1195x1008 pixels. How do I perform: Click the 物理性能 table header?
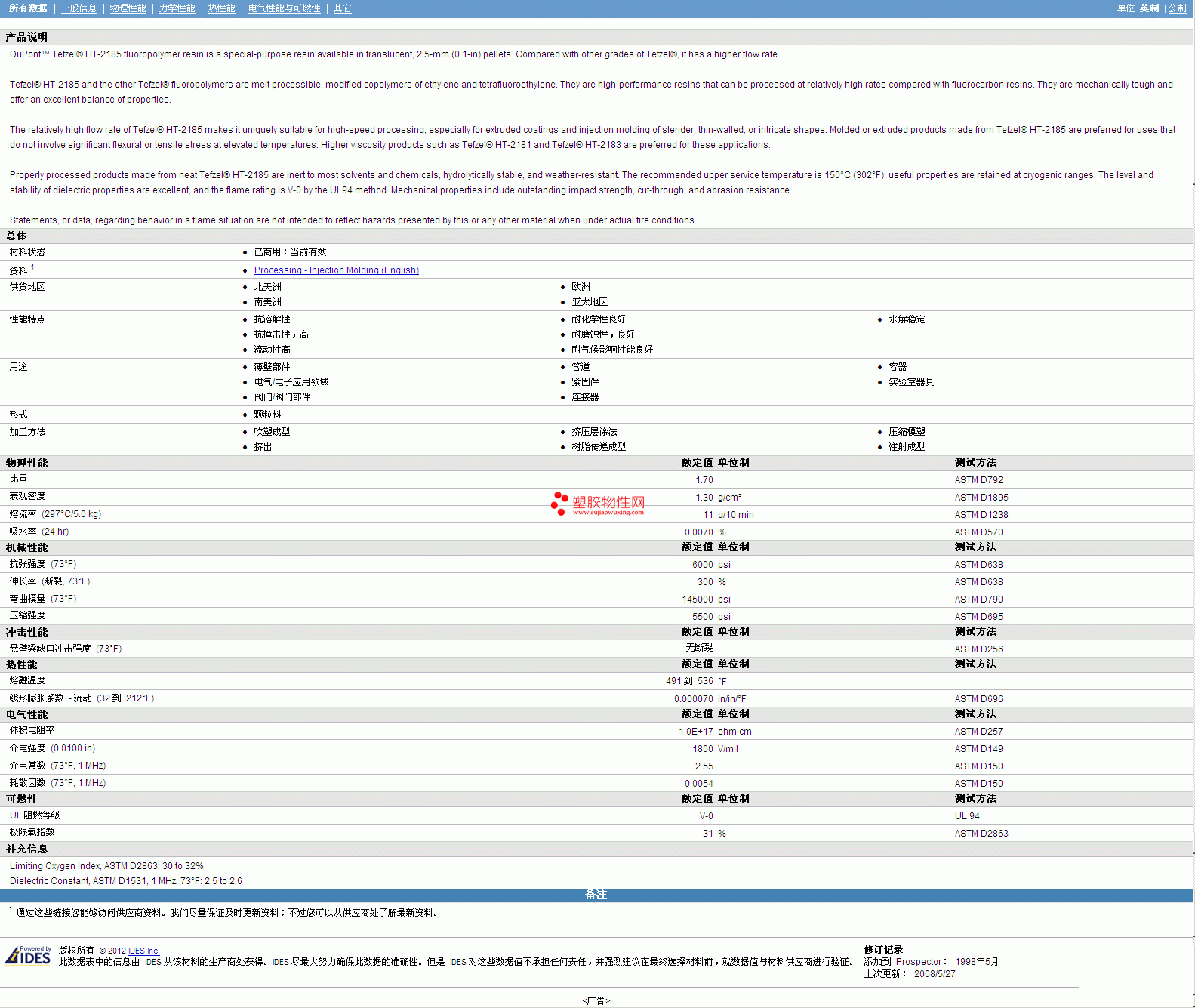pos(27,463)
